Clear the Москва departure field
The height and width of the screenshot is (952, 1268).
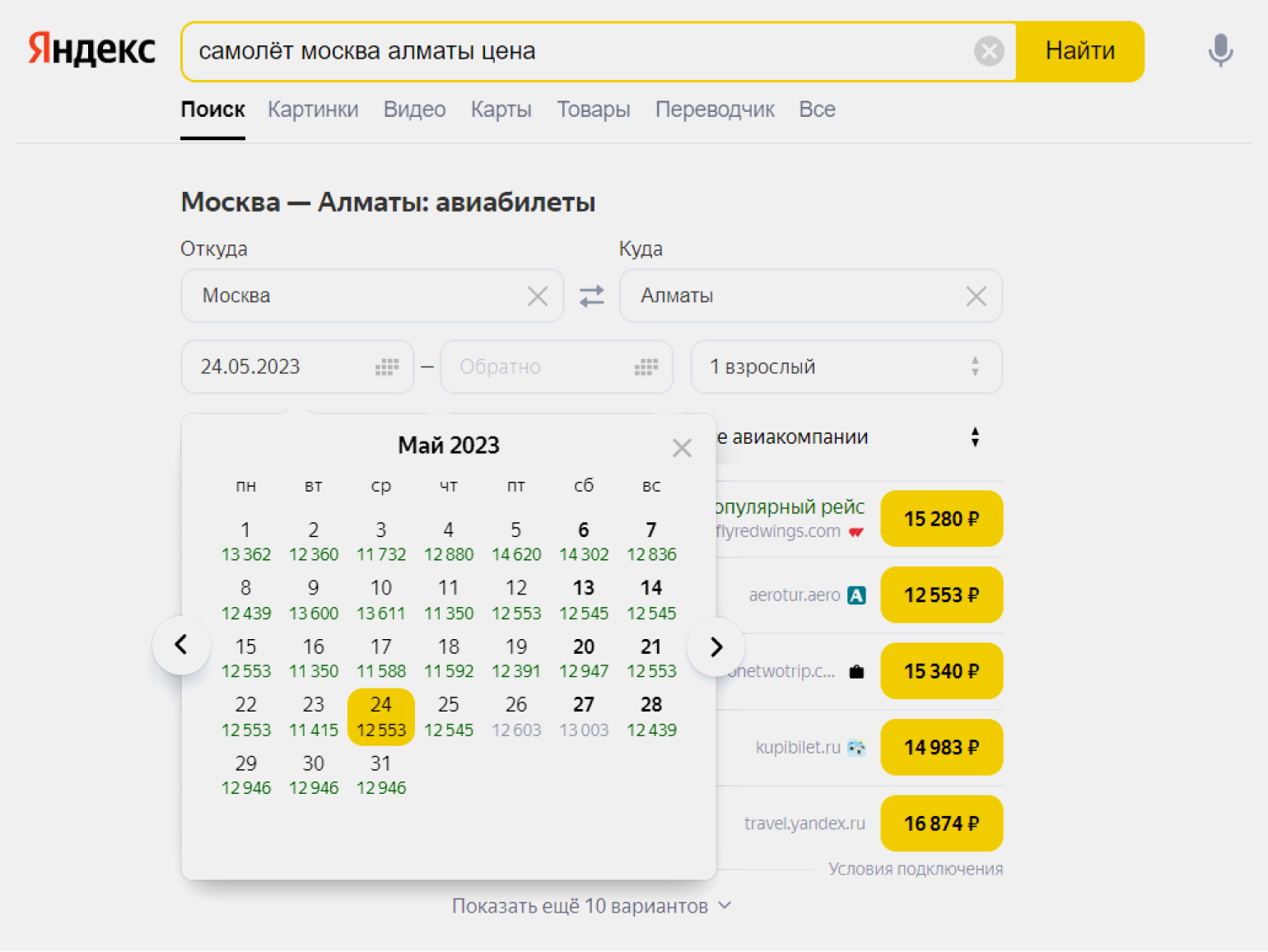coord(538,296)
